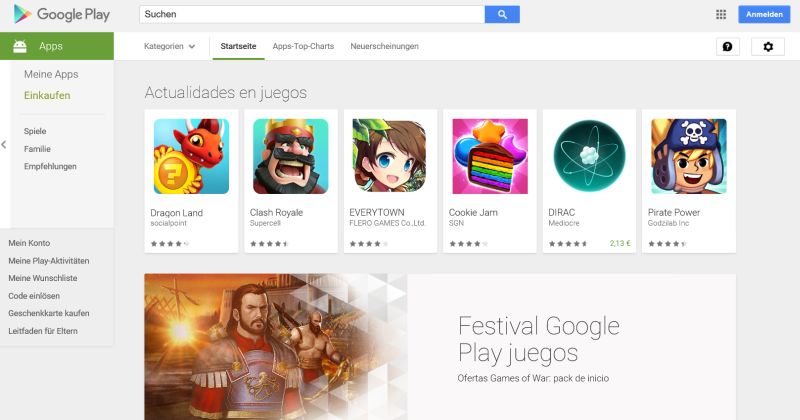800x420 pixels.
Task: Open the Google apps grid icon
Action: [721, 14]
